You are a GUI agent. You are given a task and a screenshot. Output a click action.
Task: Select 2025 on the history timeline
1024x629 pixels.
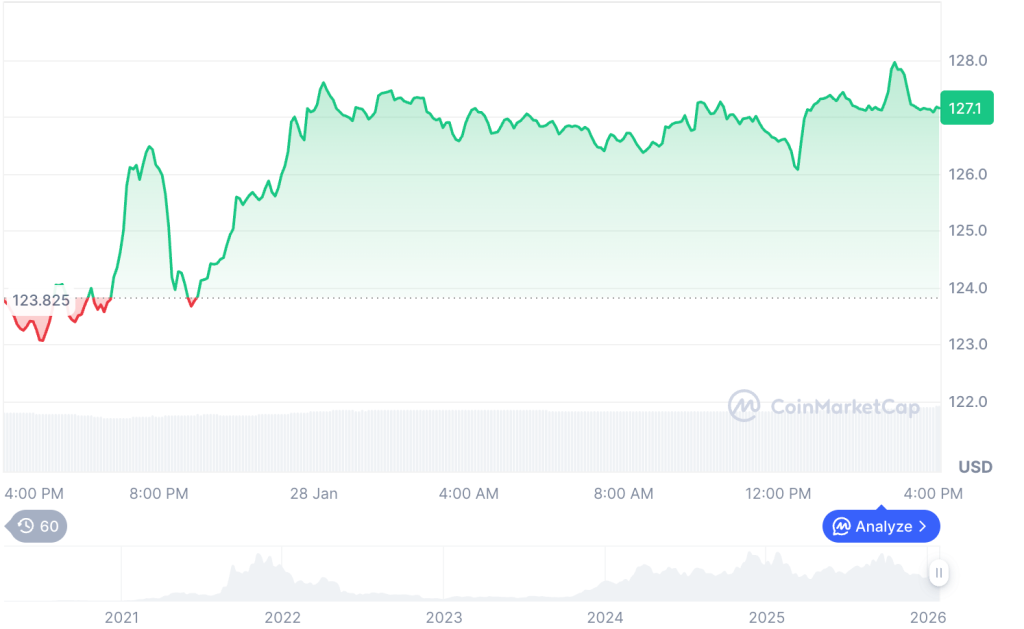767,617
